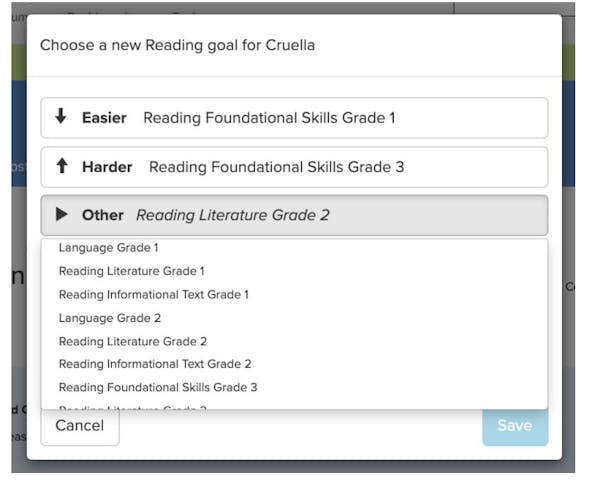Click the up arrow icon beside Harder
Screen dimensions: 600x490
(x=62, y=167)
